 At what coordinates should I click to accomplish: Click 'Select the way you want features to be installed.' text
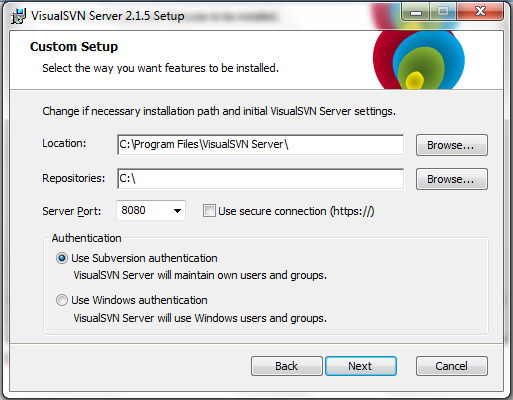click(160, 68)
